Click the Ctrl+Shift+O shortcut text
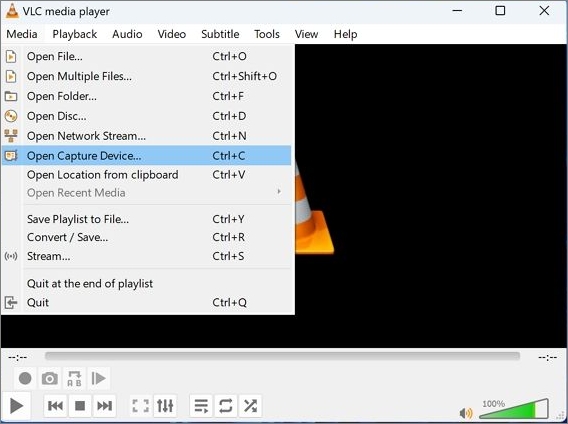 click(245, 76)
